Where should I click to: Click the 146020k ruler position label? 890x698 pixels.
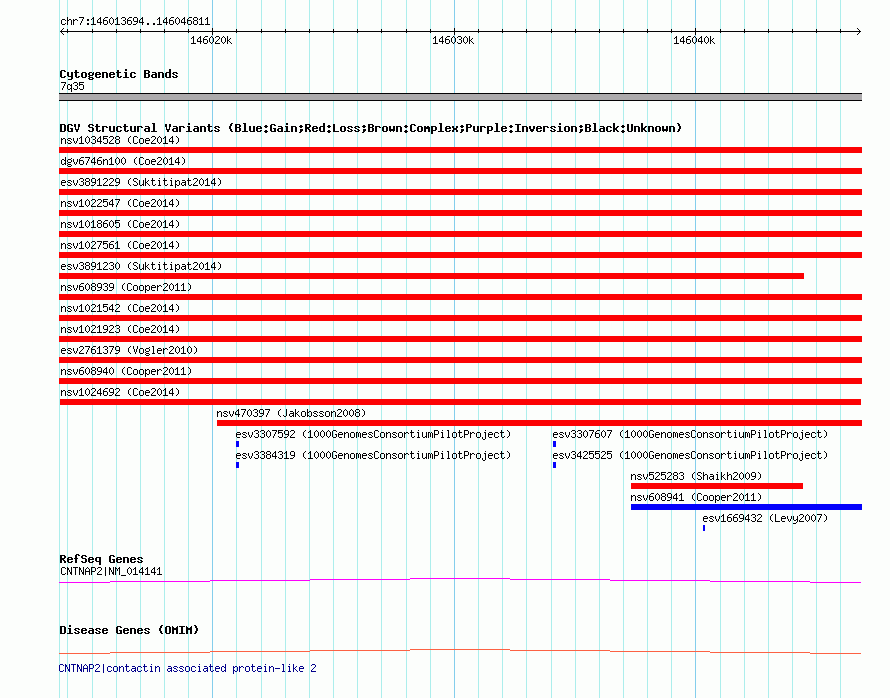[x=211, y=41]
